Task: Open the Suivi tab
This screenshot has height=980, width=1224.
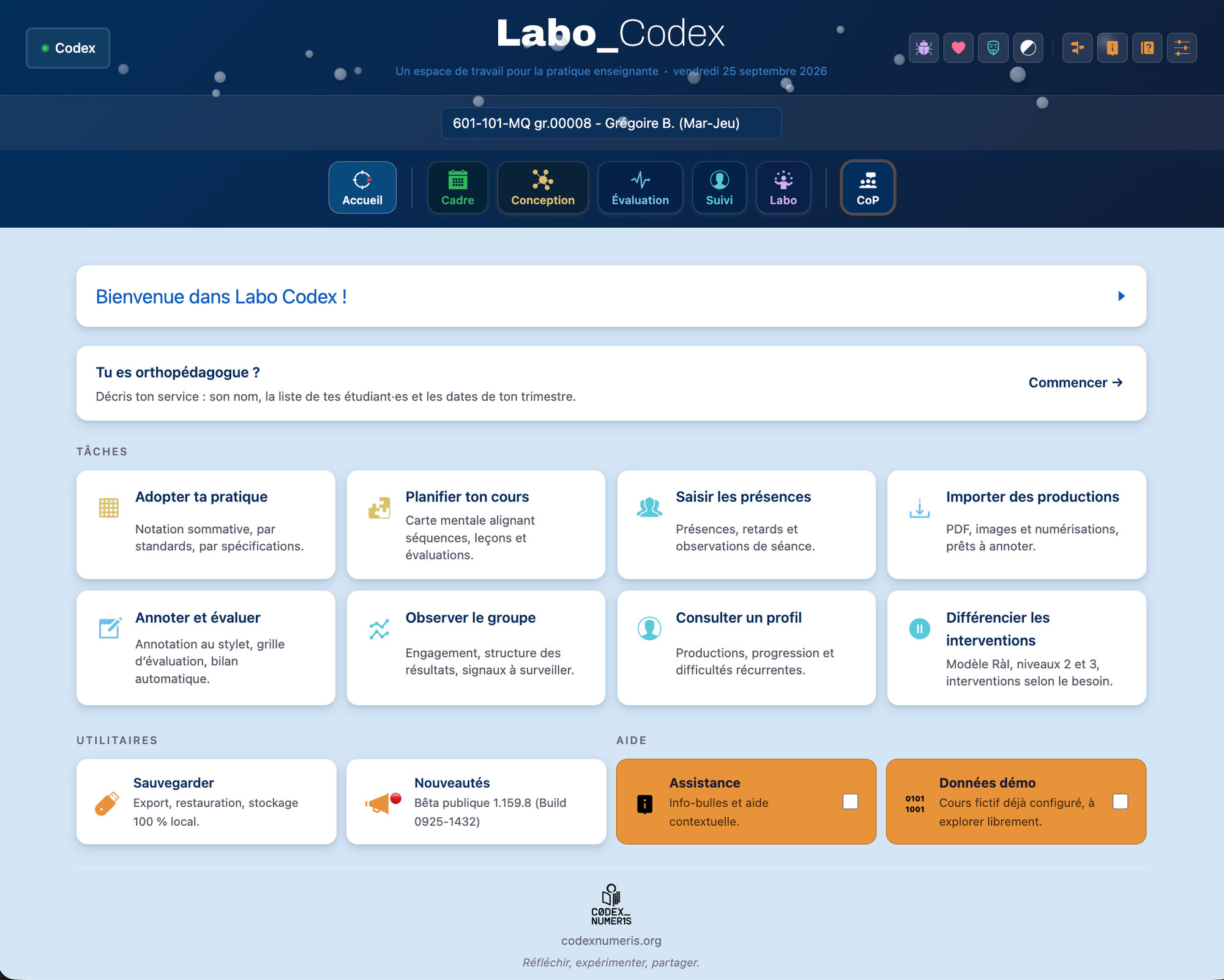Action: click(719, 187)
